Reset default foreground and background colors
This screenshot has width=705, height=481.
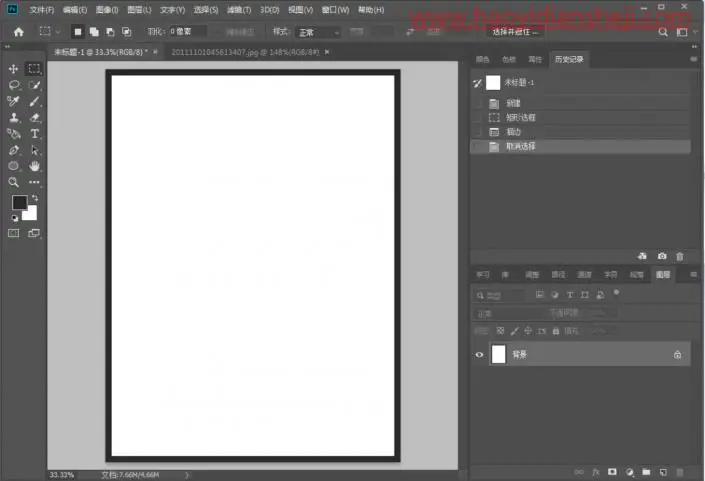[x=14, y=218]
